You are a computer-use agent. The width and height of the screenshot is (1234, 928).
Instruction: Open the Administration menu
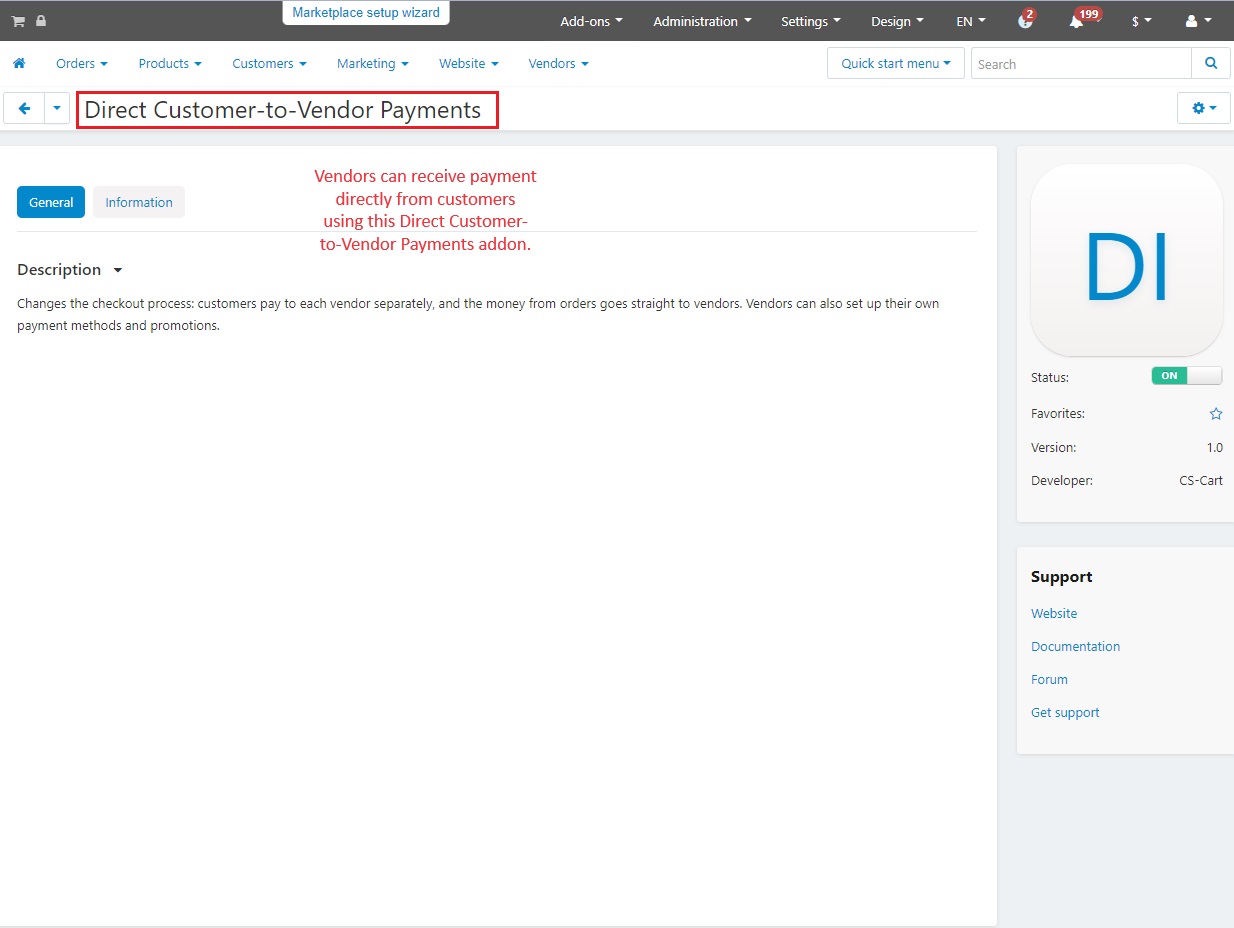pyautogui.click(x=702, y=21)
